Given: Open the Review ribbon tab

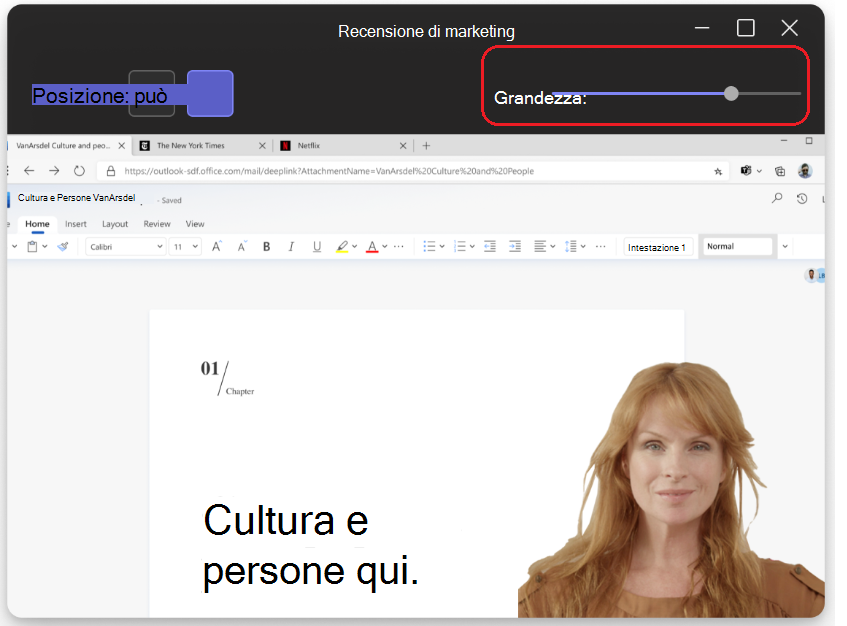Looking at the screenshot, I should coord(157,224).
